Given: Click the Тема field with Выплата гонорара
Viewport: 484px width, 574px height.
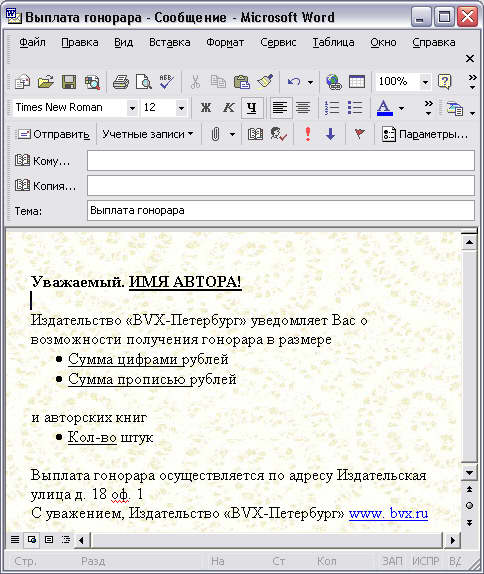Looking at the screenshot, I should click(281, 210).
